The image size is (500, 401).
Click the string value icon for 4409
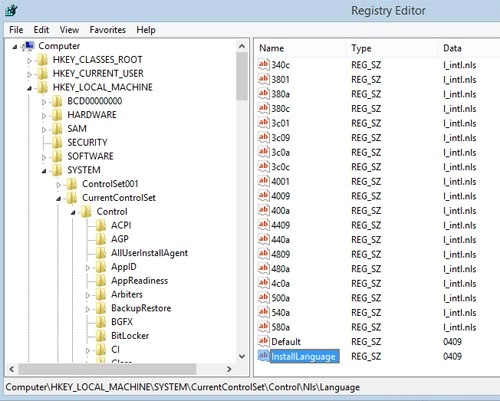[263, 225]
